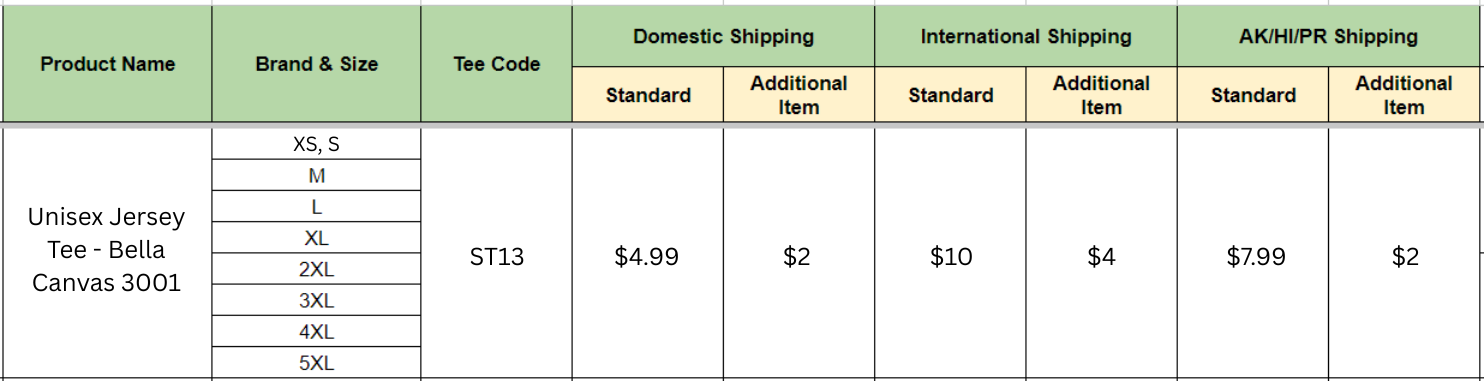Click the 3XL size cell
Viewport: 1484px width, 381px height.
click(316, 300)
